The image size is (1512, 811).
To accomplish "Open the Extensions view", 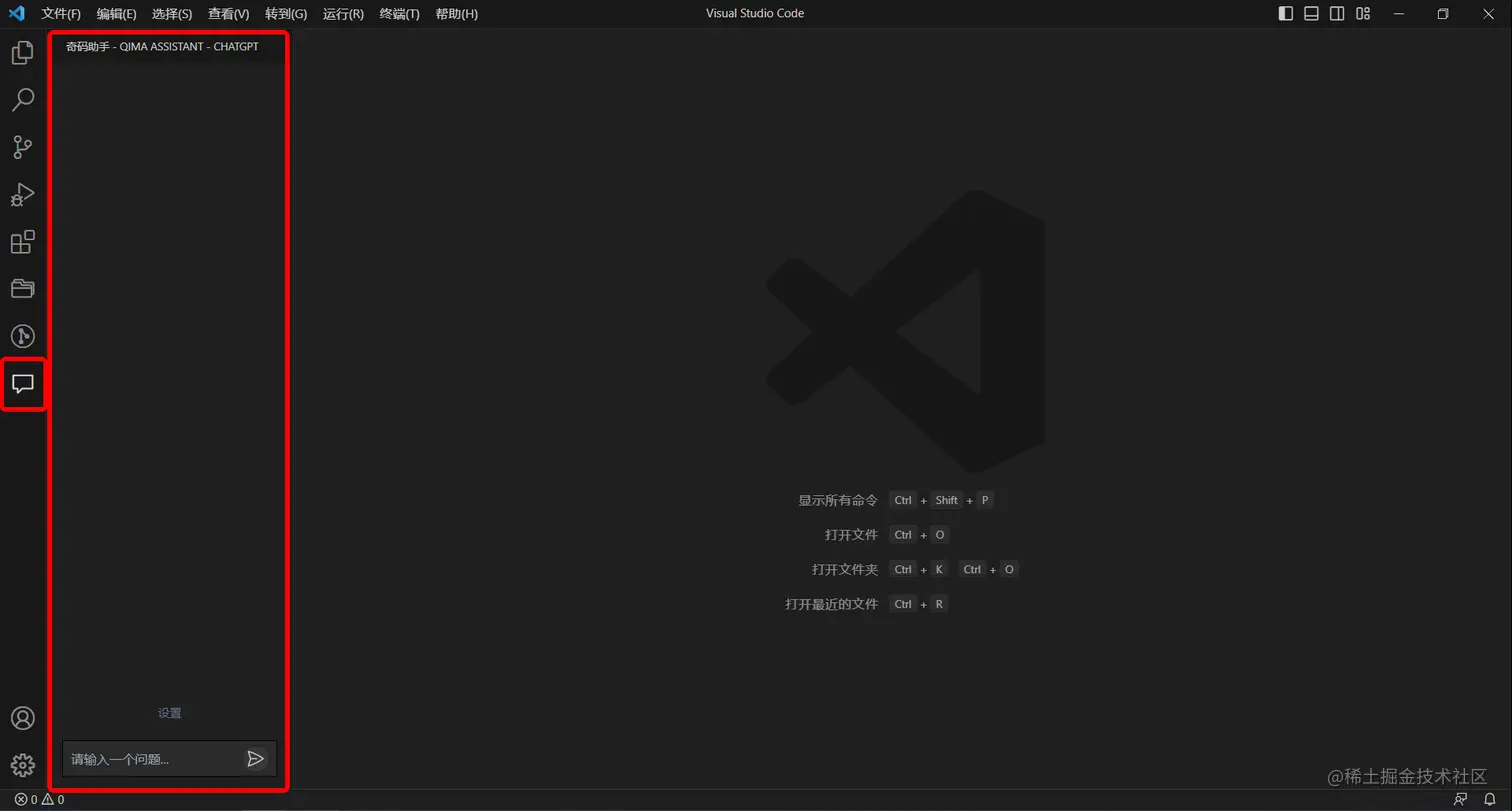I will point(22,242).
